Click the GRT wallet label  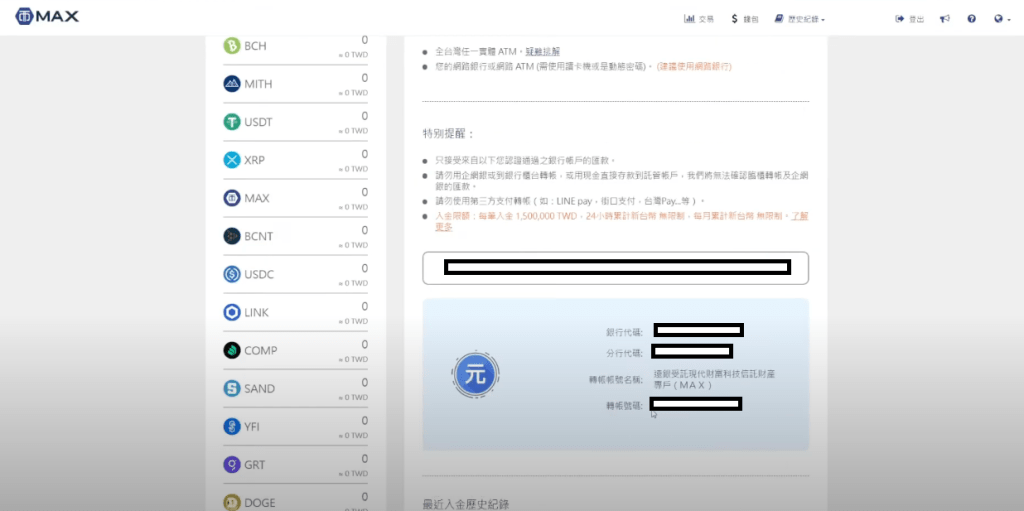coord(255,465)
